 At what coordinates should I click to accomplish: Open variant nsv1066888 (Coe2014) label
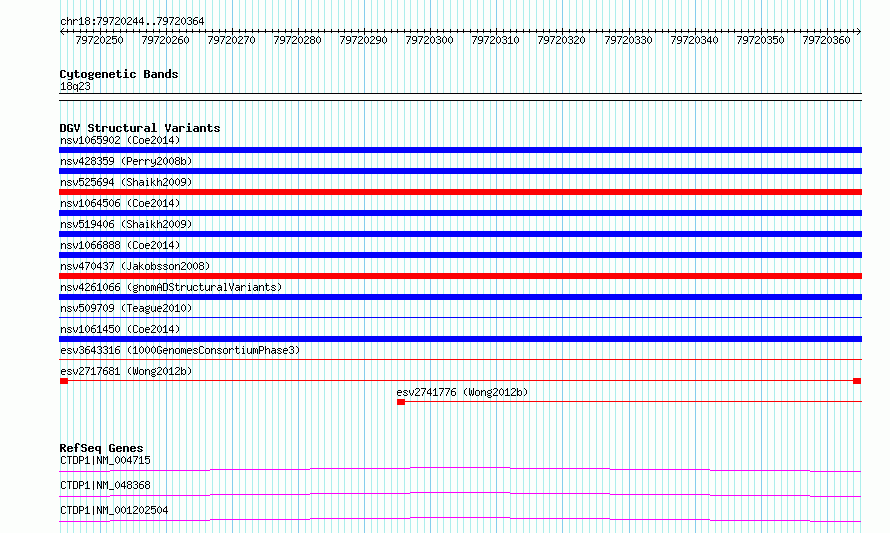[x=120, y=245]
